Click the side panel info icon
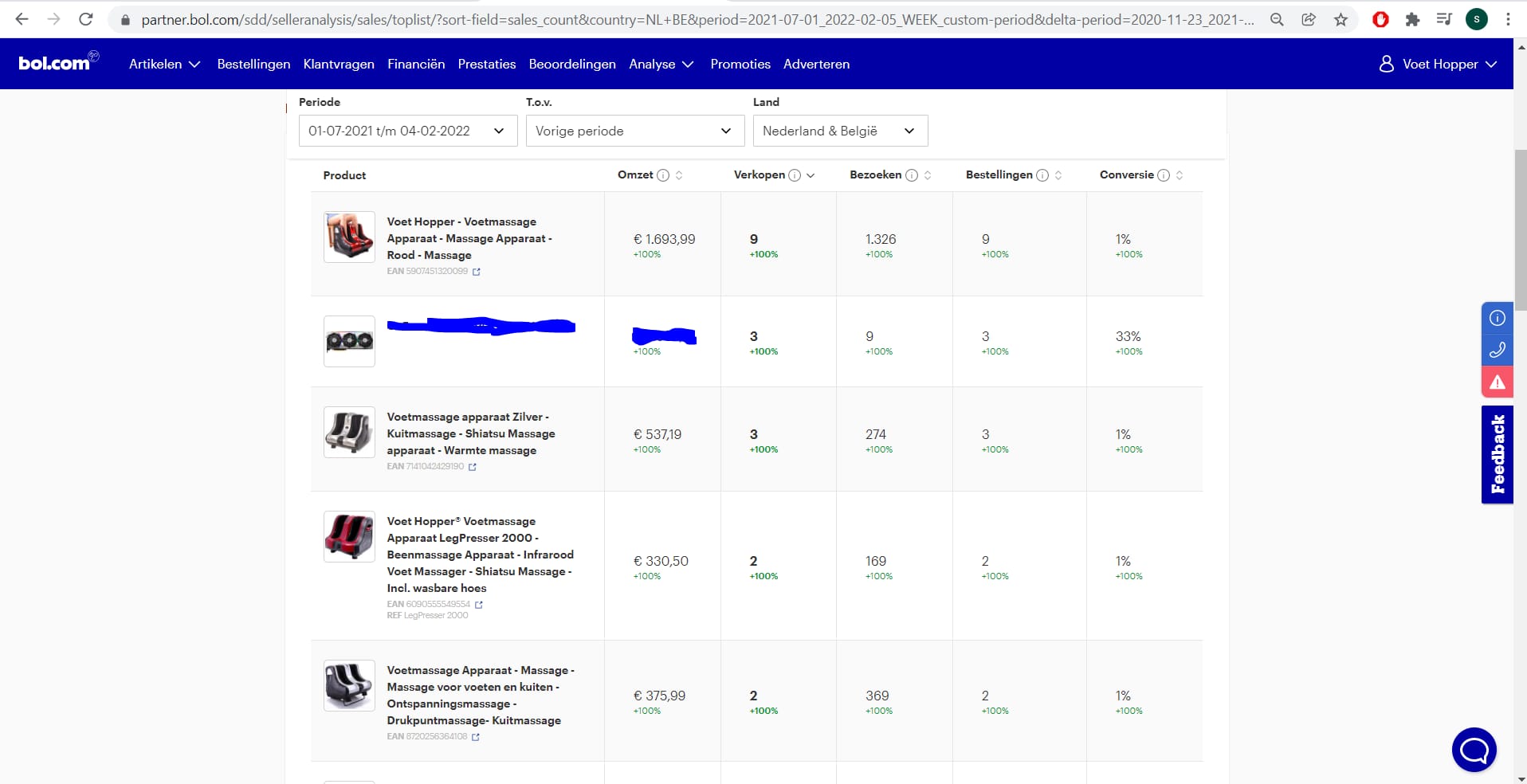 click(1498, 318)
